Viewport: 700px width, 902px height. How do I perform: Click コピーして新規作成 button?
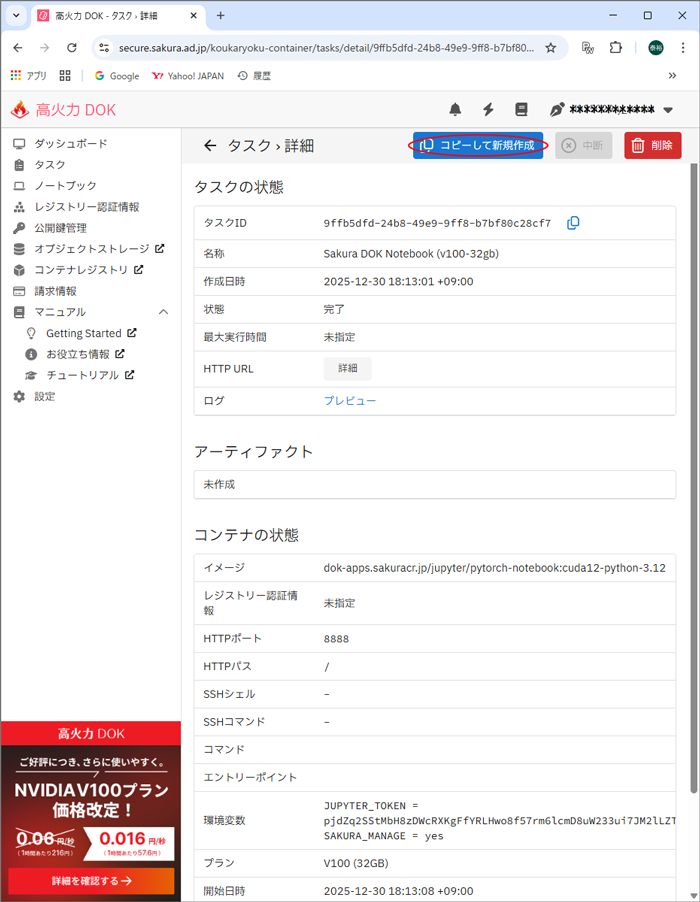[x=478, y=146]
